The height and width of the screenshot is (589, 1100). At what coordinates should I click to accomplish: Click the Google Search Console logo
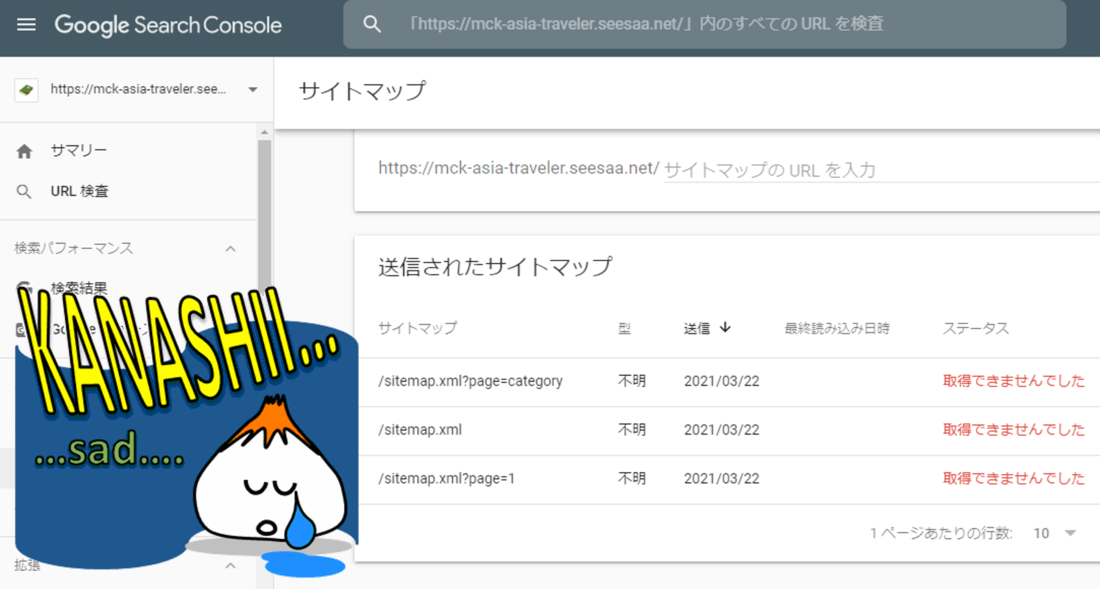coord(168,25)
